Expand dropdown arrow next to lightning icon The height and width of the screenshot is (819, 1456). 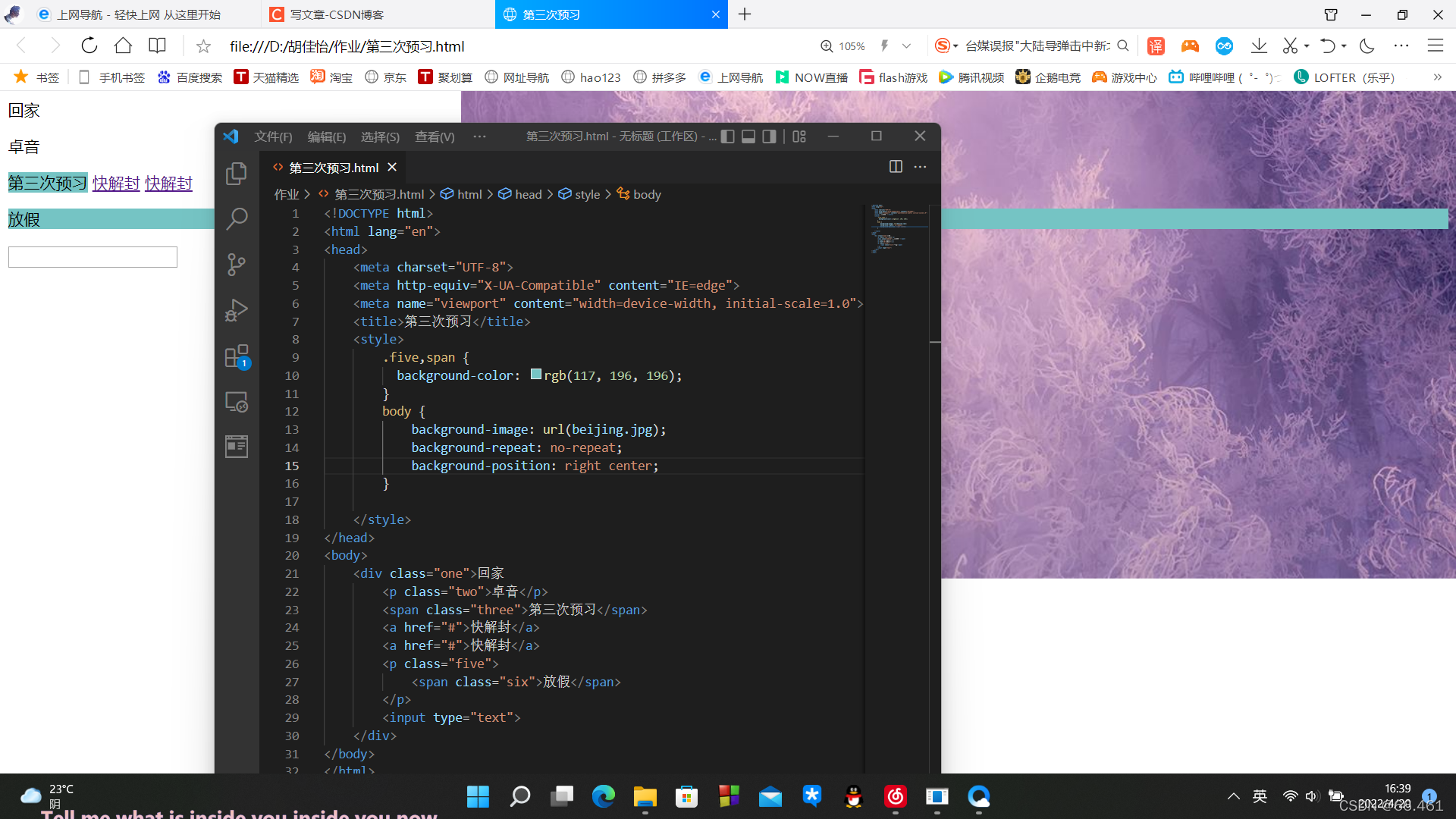(x=906, y=46)
